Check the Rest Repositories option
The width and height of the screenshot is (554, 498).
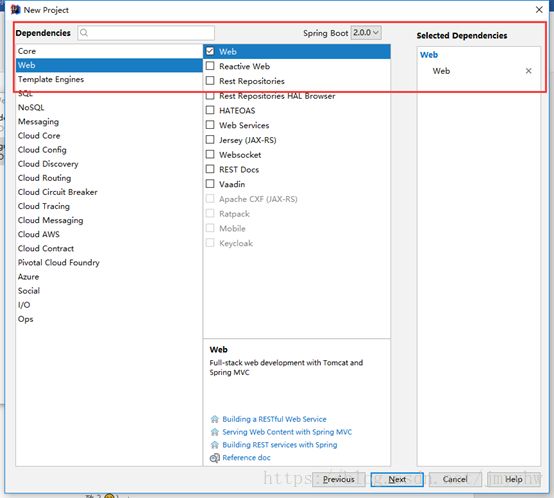(210, 81)
